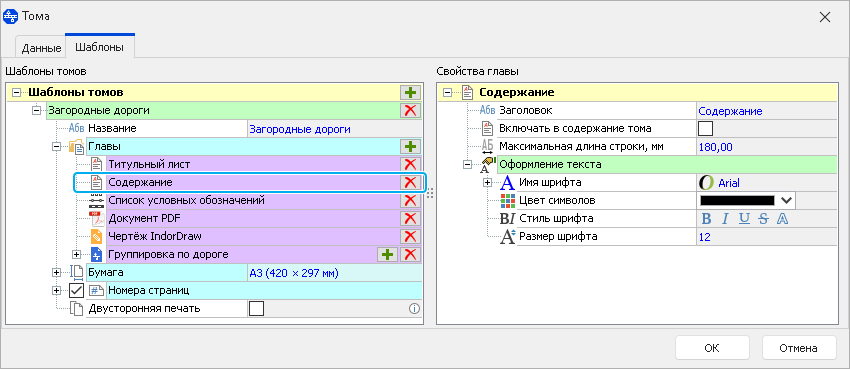Delete the Титульный лист chapter
850x369 pixels.
coord(410,165)
